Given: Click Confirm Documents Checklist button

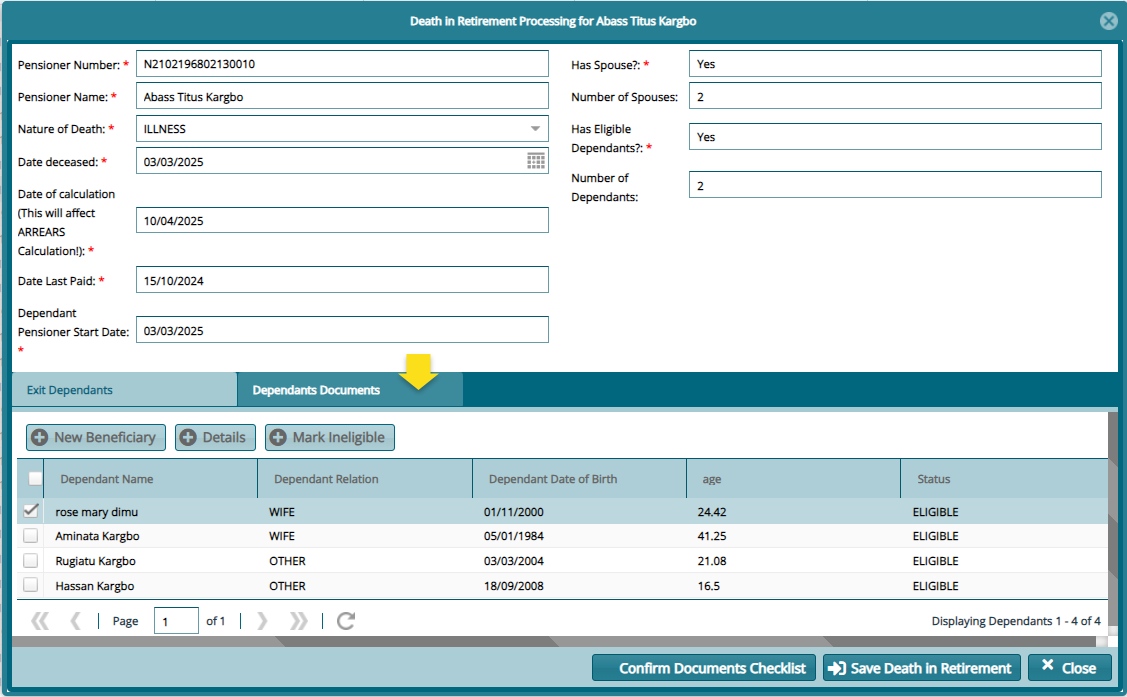Looking at the screenshot, I should 704,668.
